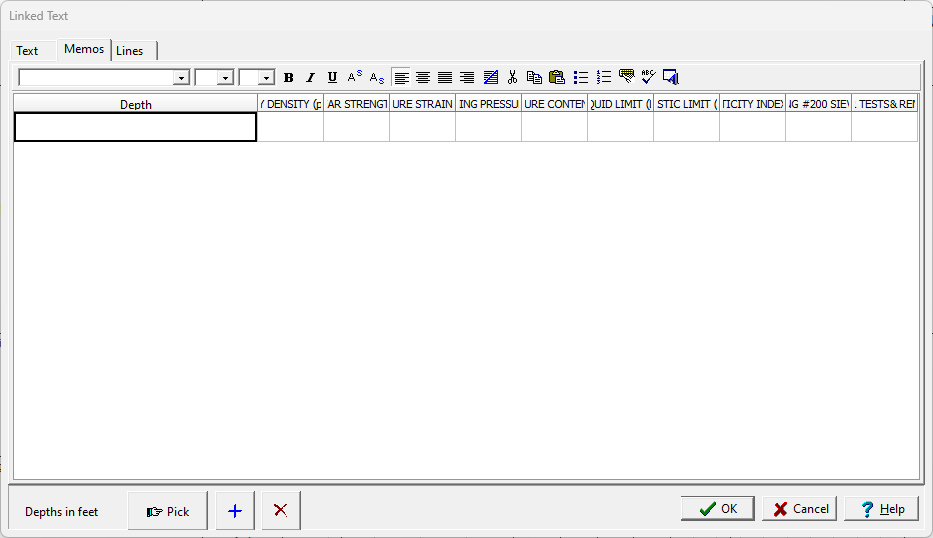The image size is (933, 538).
Task: Click the ING PRESSU column header
Action: (489, 104)
